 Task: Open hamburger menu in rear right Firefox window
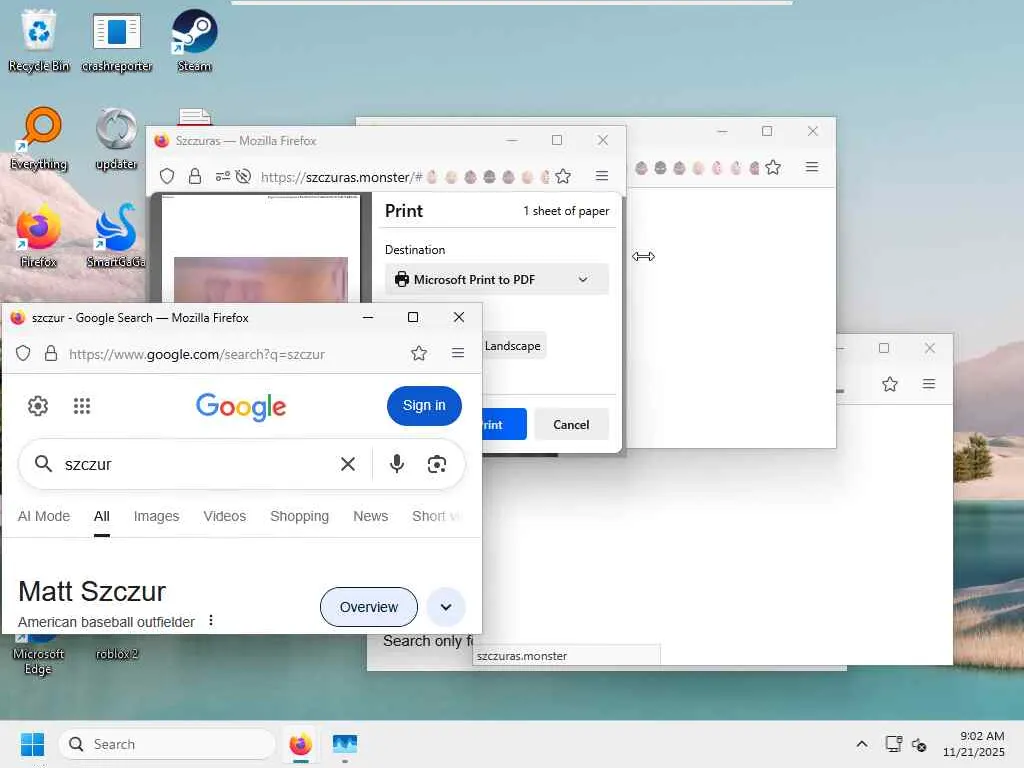pyautogui.click(x=929, y=384)
